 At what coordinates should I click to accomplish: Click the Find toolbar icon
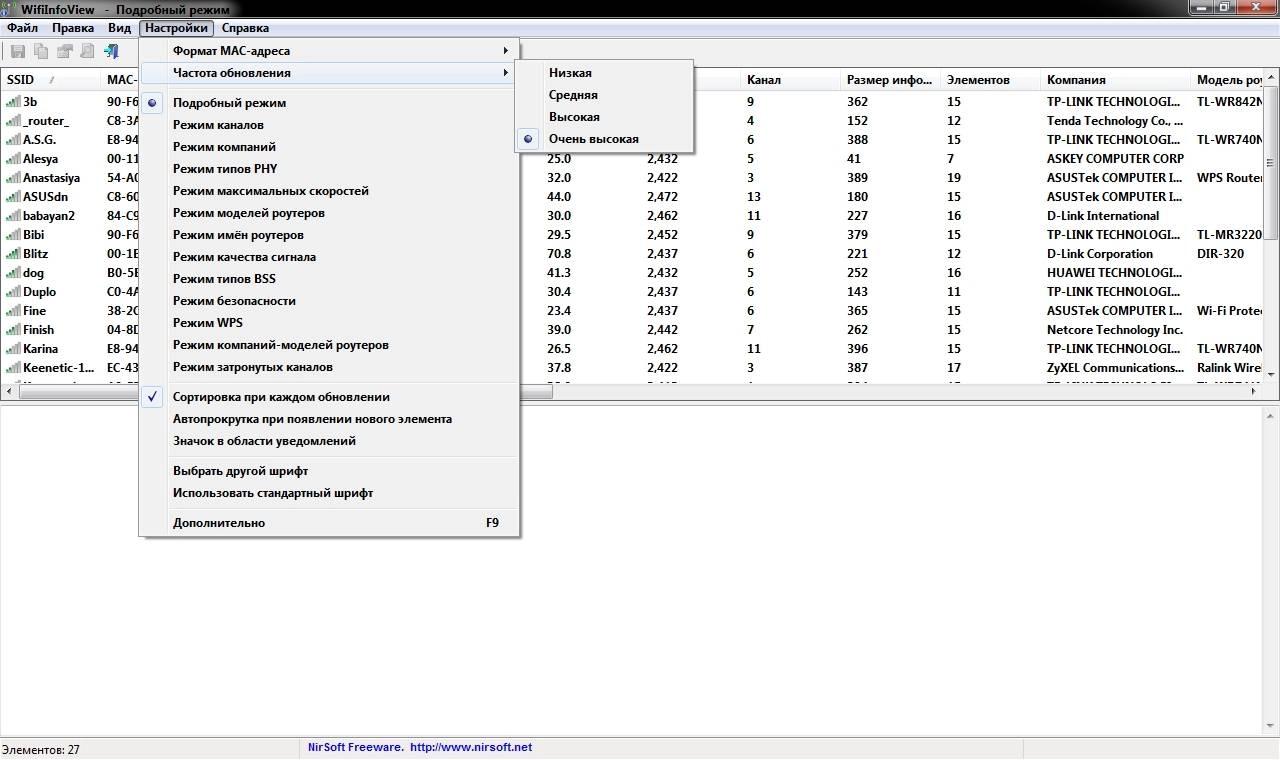pyautogui.click(x=88, y=51)
